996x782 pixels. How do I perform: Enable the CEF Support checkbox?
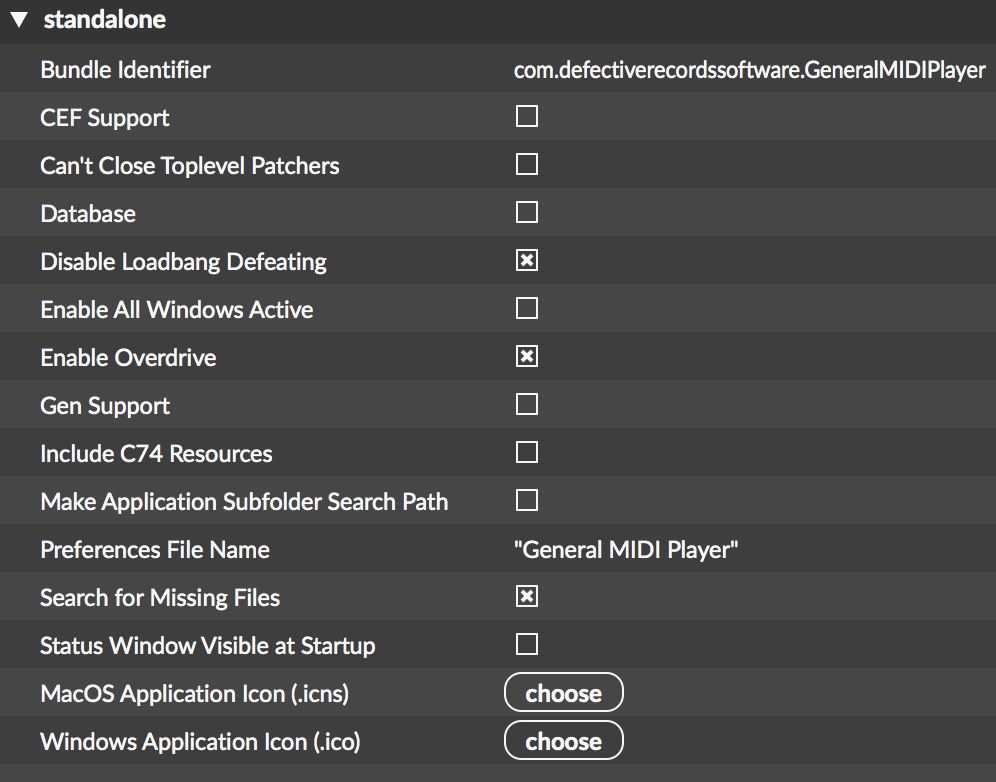[527, 116]
